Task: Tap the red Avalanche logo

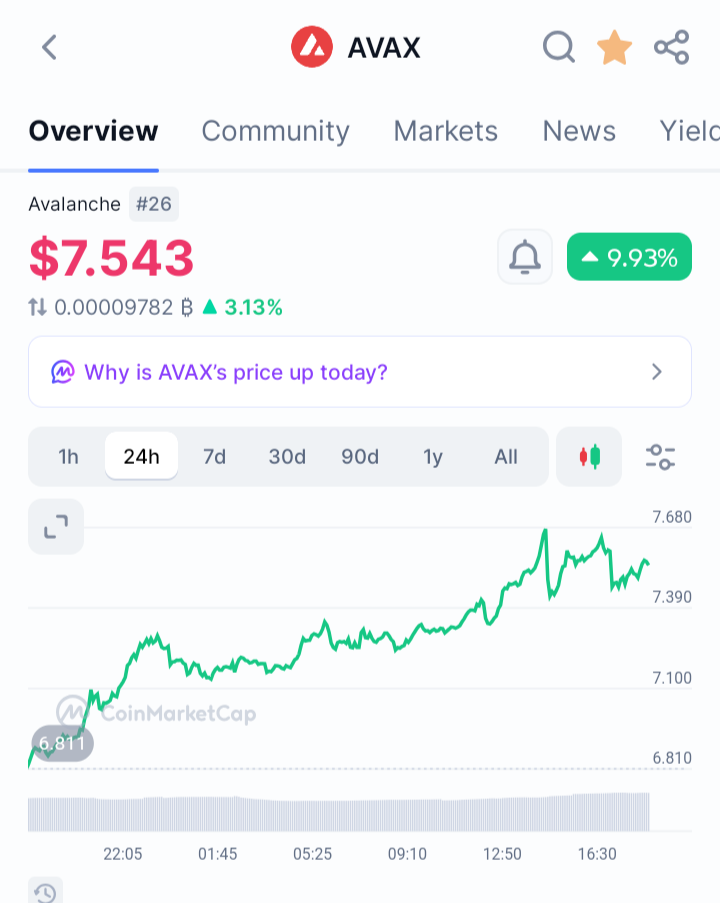Action: [312, 47]
